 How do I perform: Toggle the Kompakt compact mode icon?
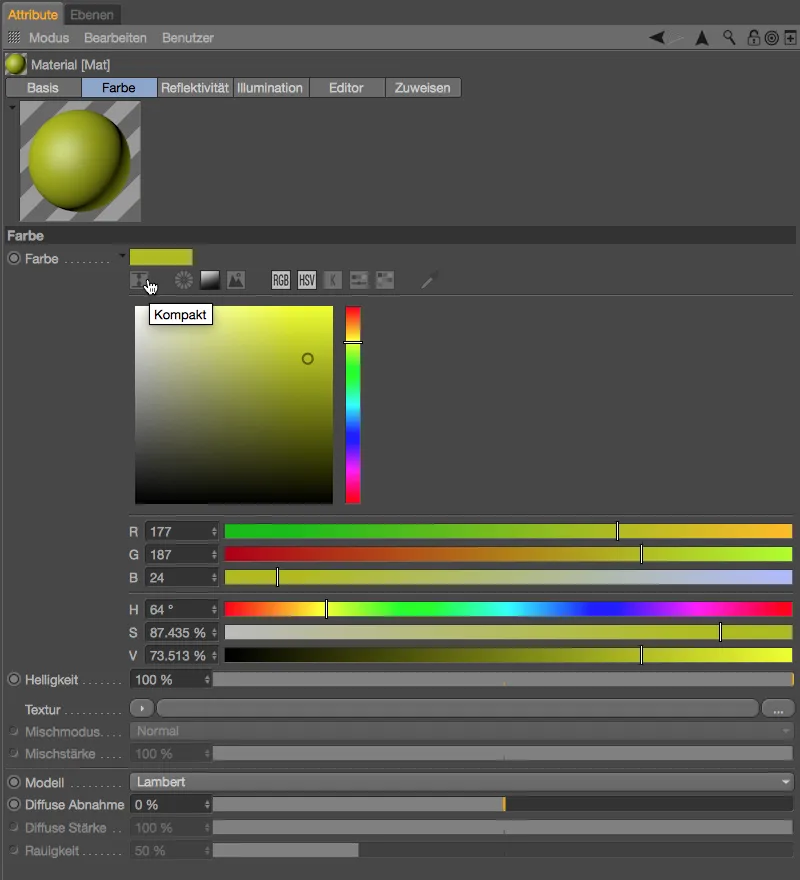[139, 279]
